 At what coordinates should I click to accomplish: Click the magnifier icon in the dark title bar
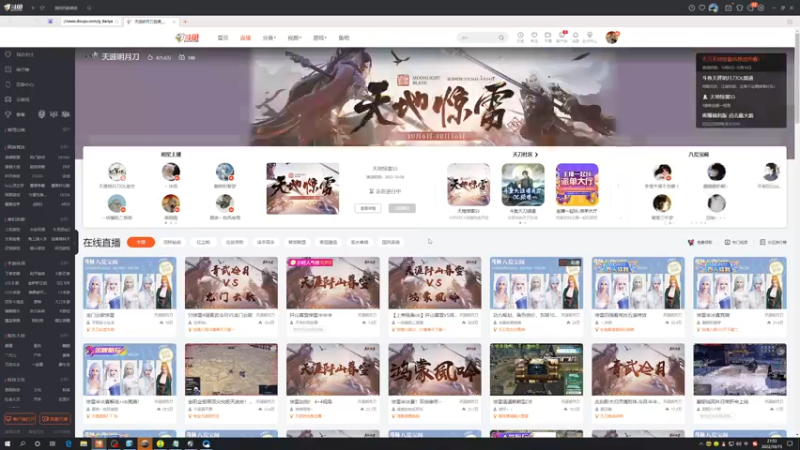coord(89,8)
